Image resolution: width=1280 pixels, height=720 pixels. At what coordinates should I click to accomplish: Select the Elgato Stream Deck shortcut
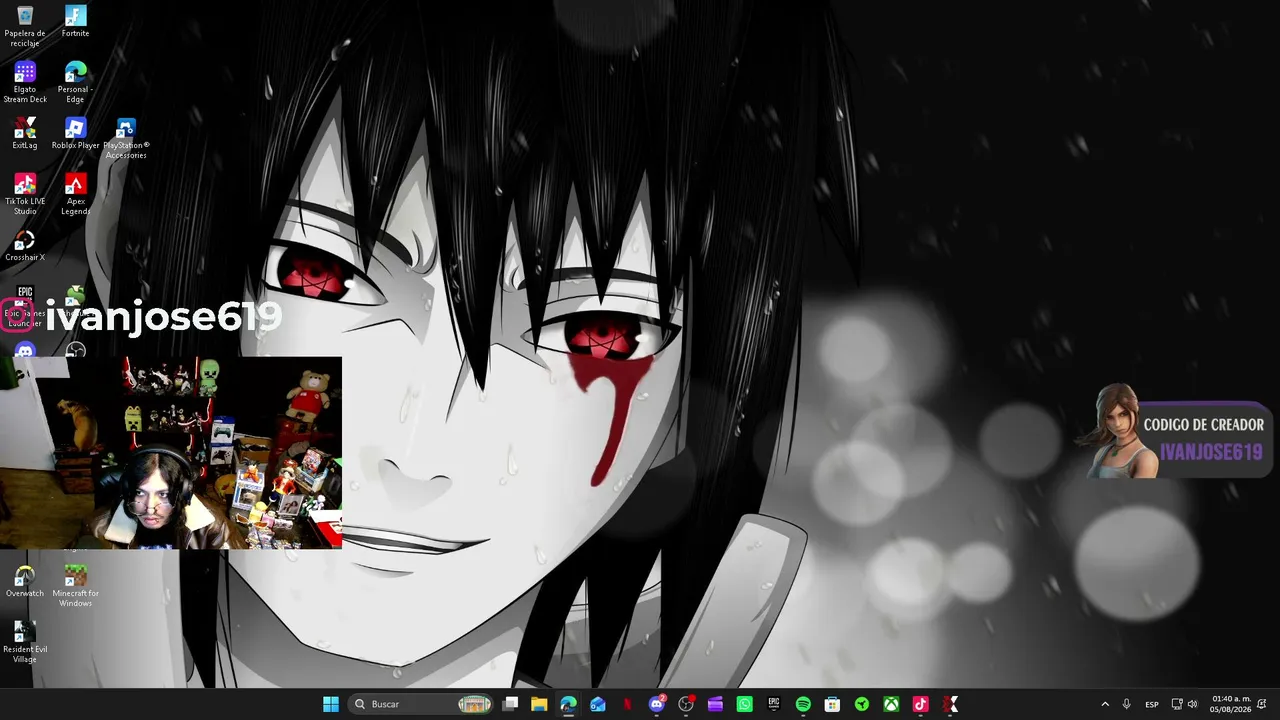point(25,82)
